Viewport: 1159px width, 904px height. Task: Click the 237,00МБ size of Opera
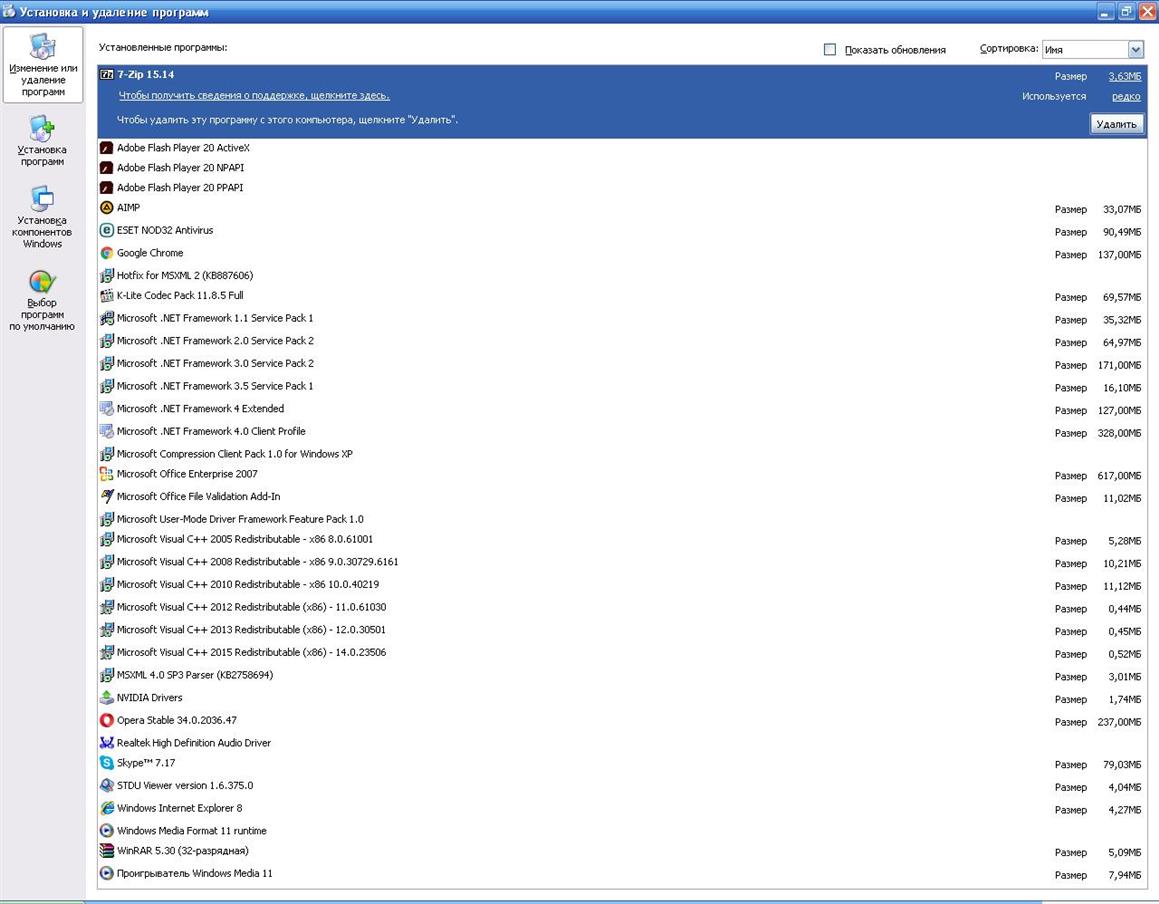click(x=1119, y=722)
